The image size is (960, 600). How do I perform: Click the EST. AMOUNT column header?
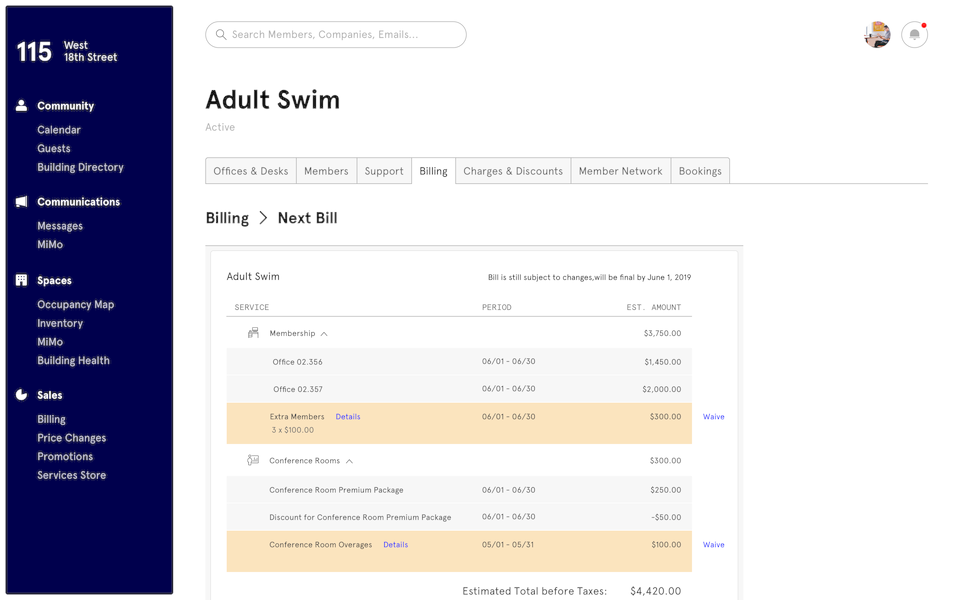click(x=654, y=307)
